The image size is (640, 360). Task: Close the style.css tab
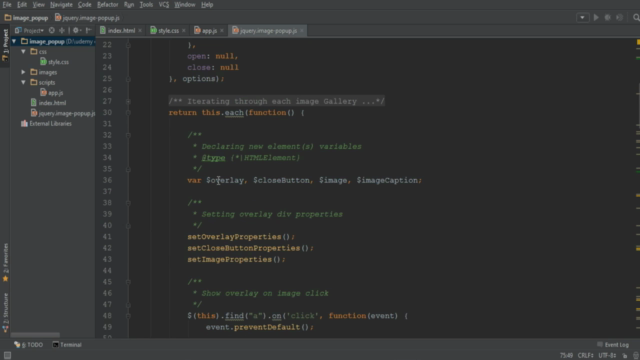point(184,31)
